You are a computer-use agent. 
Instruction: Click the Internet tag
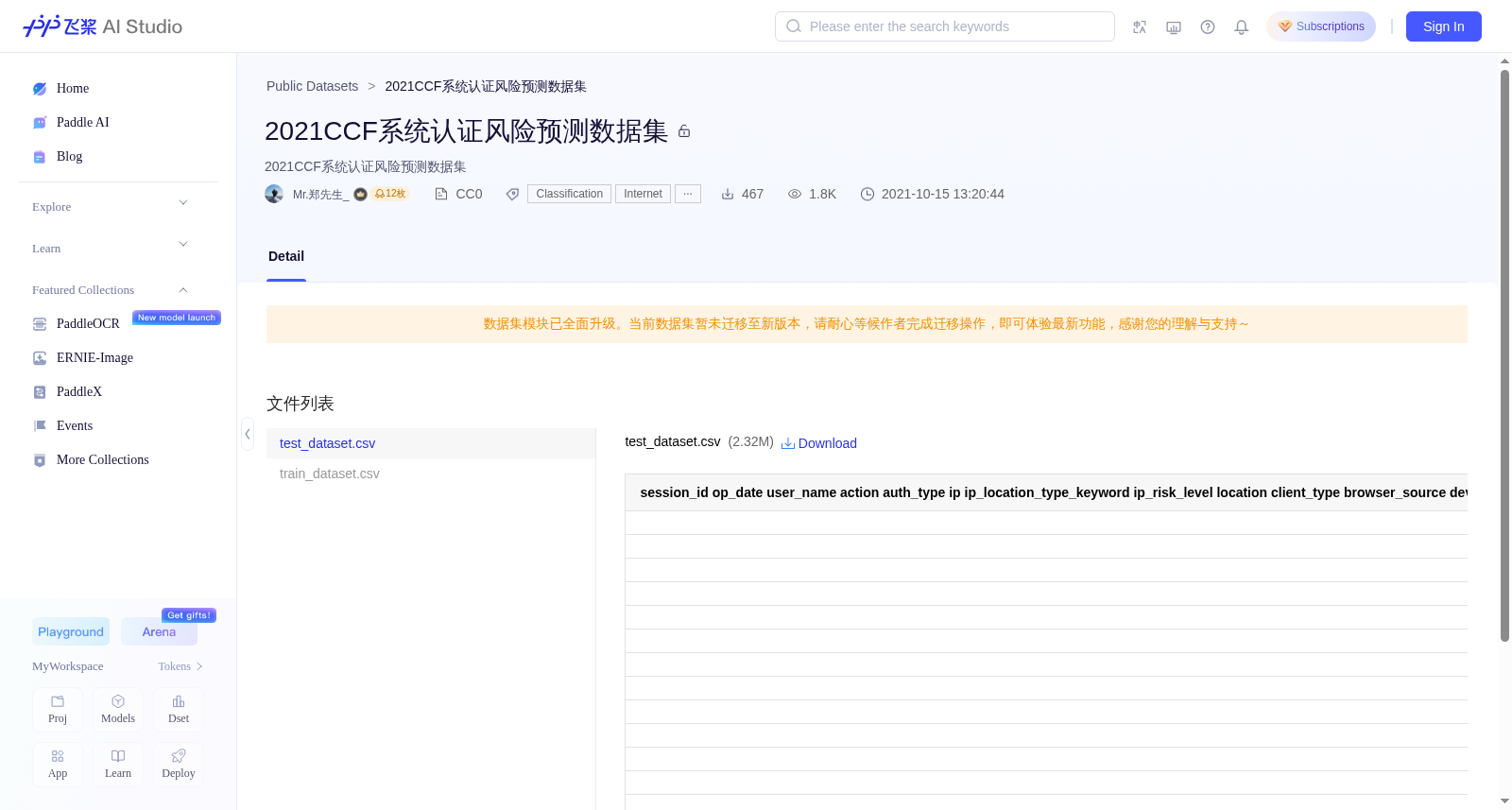point(643,194)
